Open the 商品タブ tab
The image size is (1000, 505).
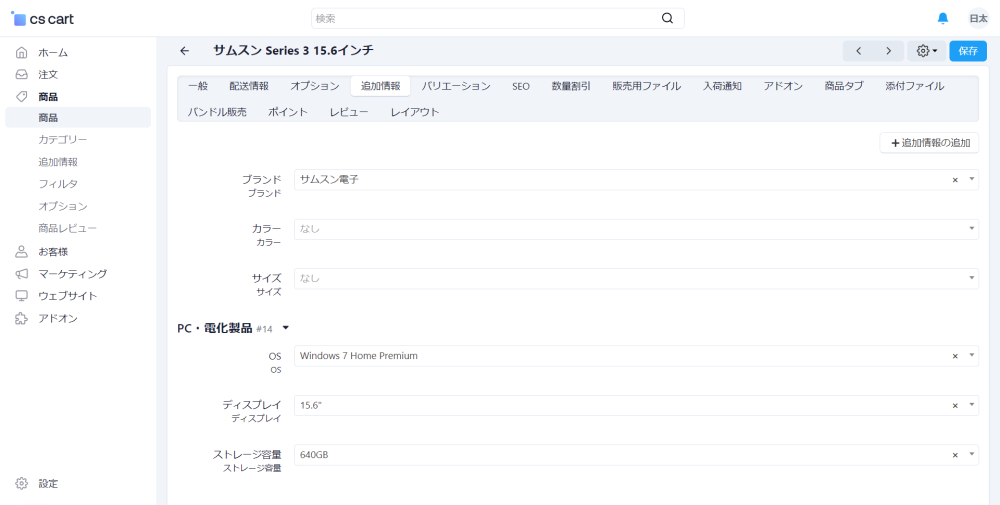coord(843,86)
